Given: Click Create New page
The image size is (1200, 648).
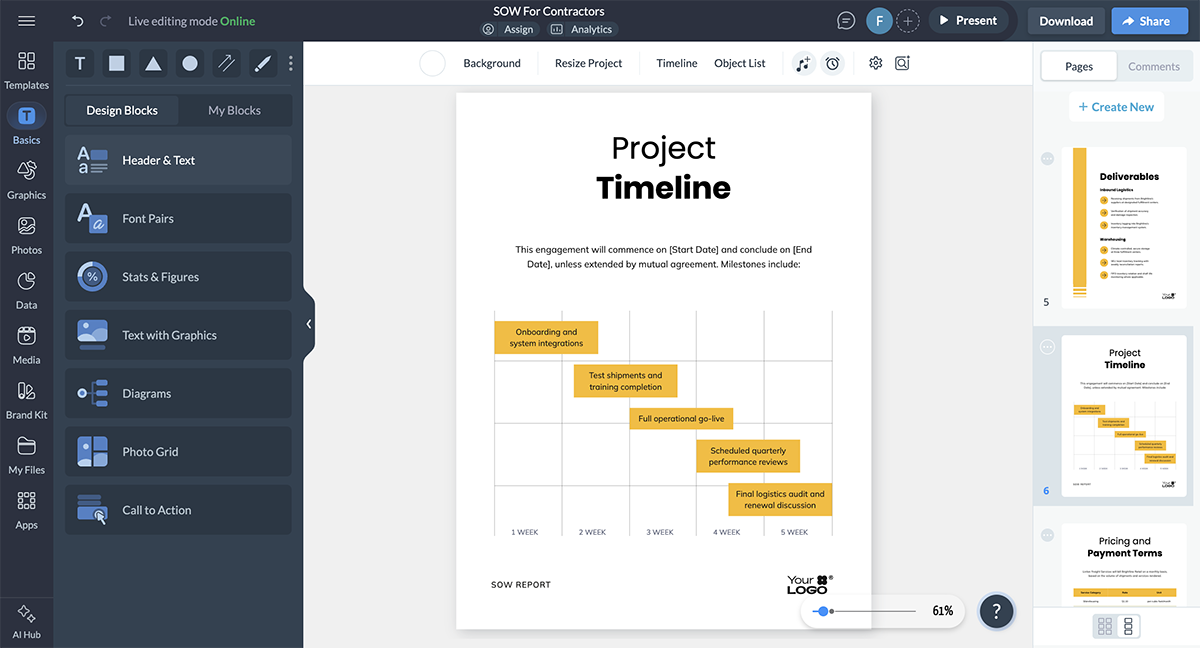Looking at the screenshot, I should tap(1116, 106).
